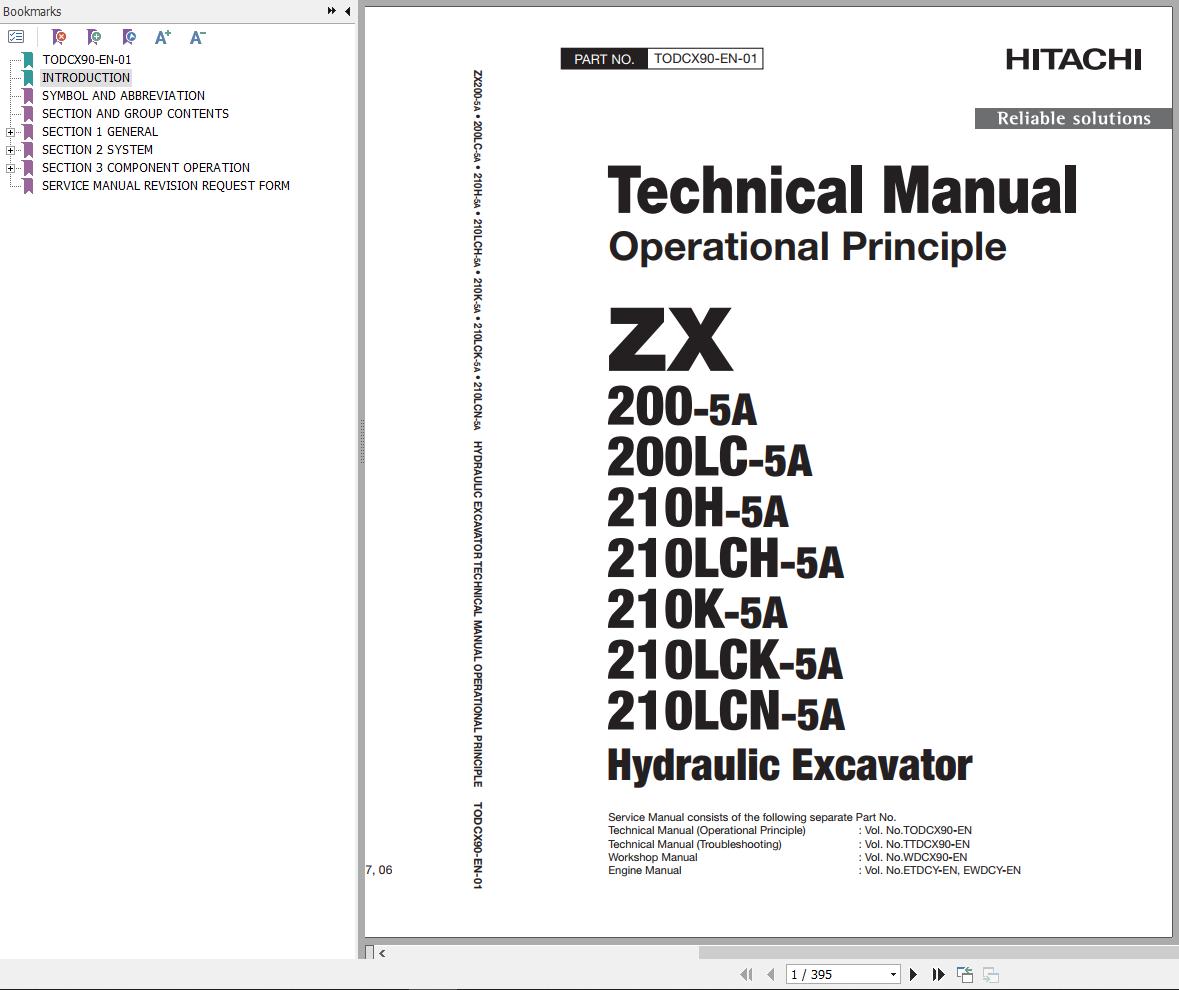Image resolution: width=1179 pixels, height=990 pixels.
Task: Click the next view navigation icon
Action: point(991,974)
